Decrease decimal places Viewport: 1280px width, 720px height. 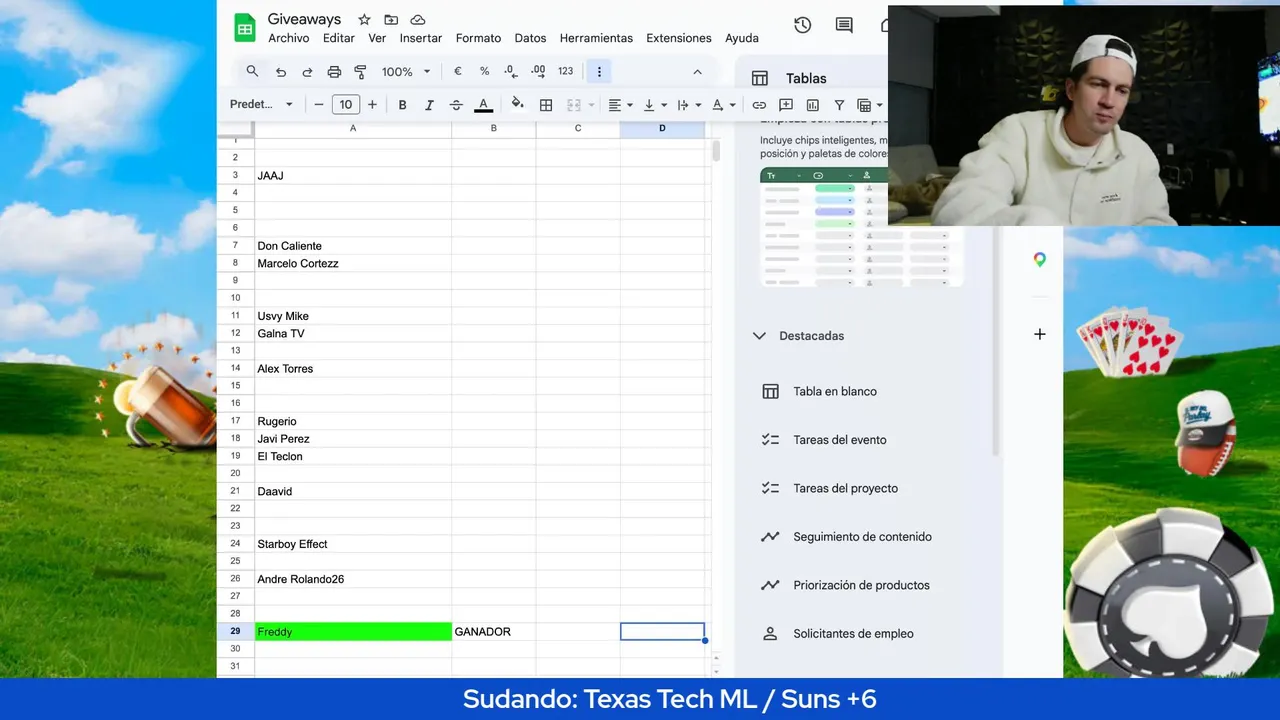[511, 72]
